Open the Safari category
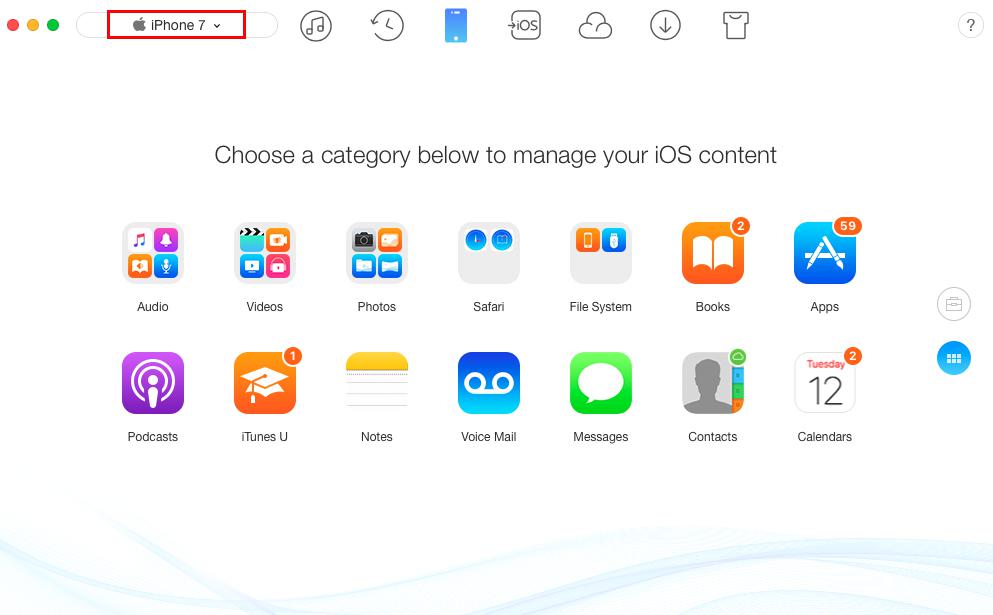The width and height of the screenshot is (993, 615). (x=489, y=253)
